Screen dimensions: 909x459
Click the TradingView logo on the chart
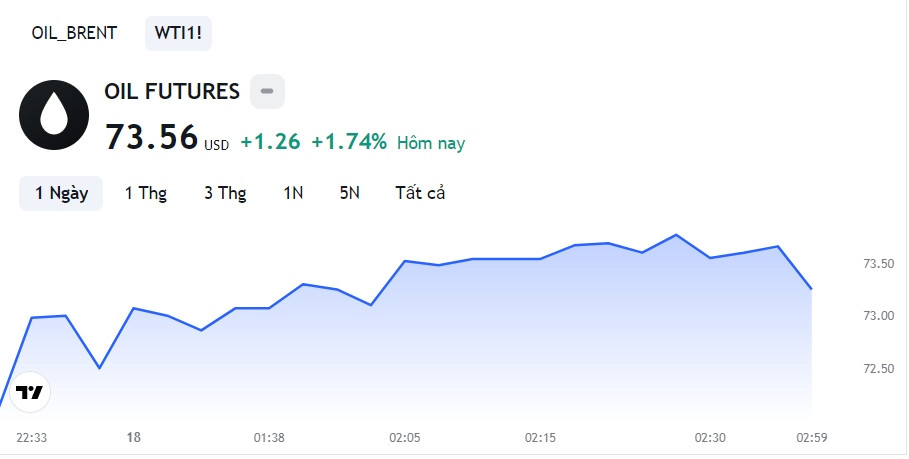point(30,392)
